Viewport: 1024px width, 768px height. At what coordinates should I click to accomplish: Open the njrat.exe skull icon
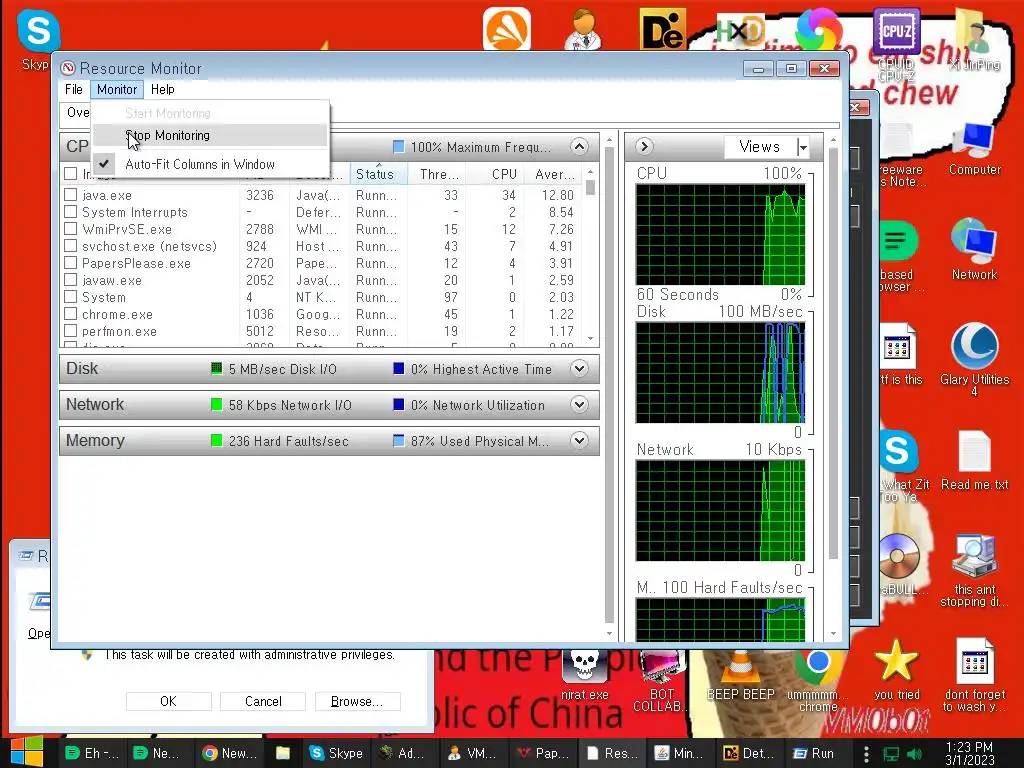point(584,675)
